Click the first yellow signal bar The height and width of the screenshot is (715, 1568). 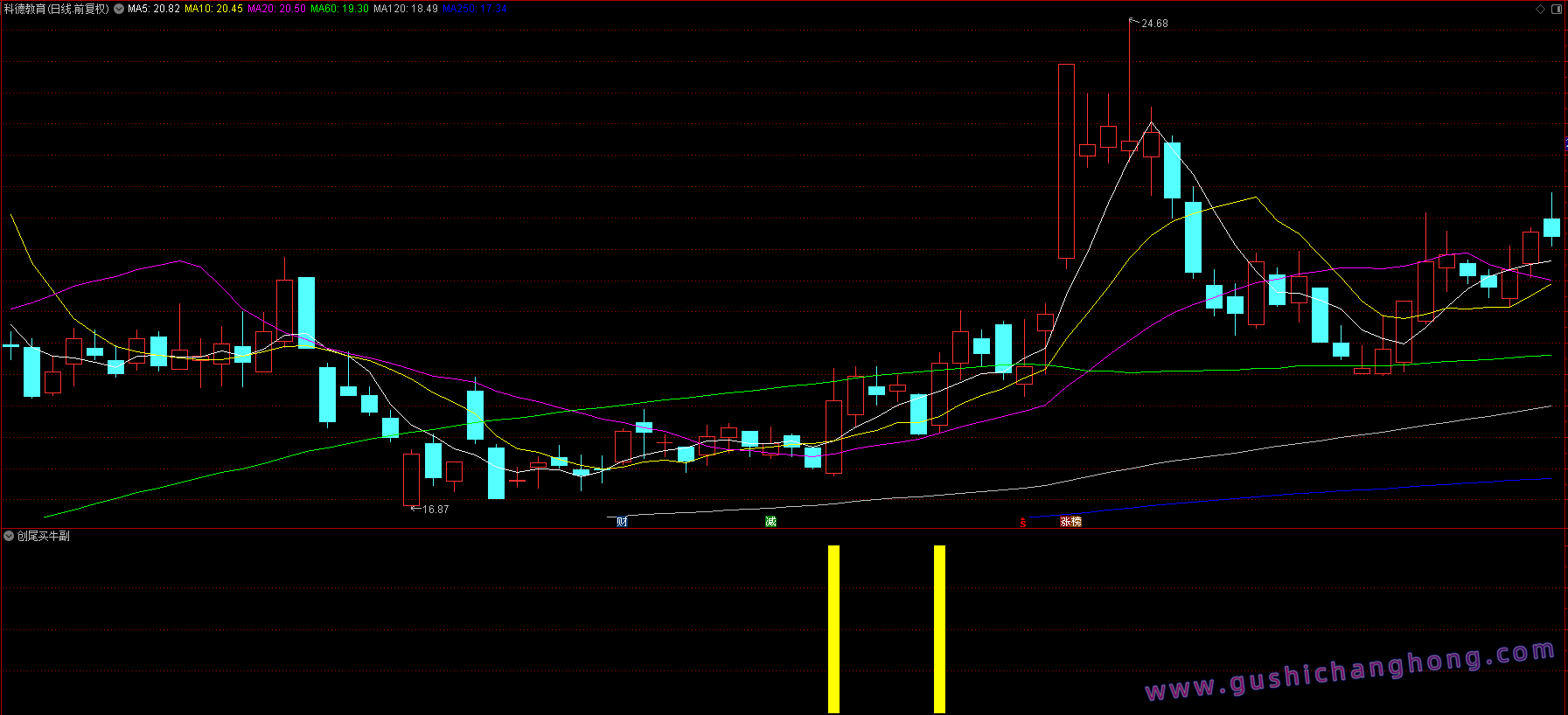[x=833, y=629]
